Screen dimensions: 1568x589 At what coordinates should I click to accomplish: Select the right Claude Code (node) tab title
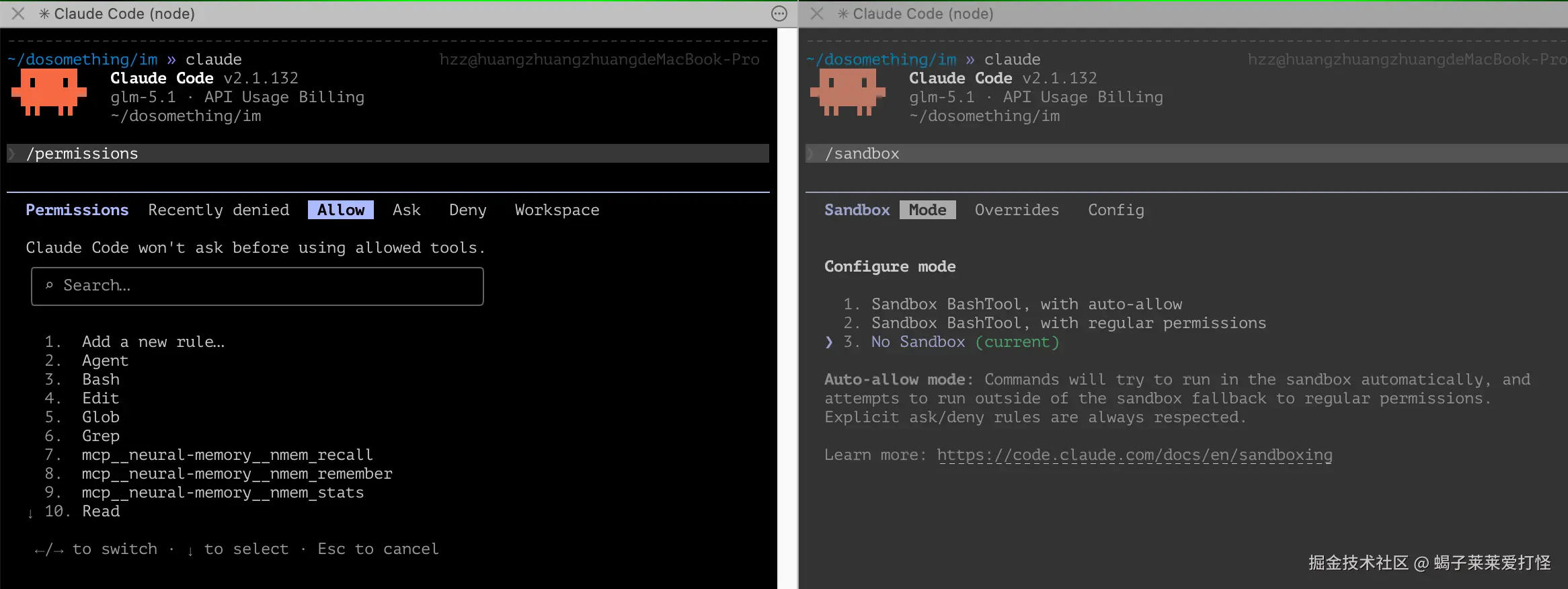(923, 13)
